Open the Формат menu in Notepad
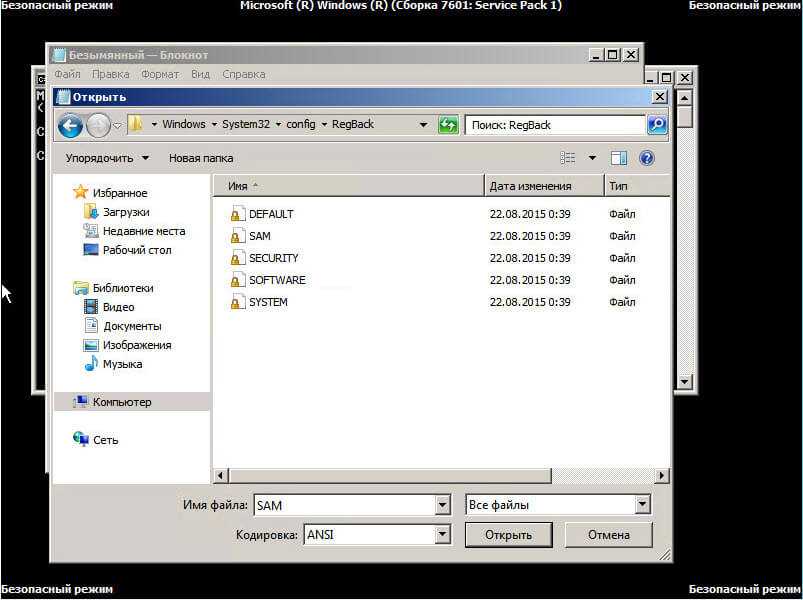Image resolution: width=803 pixels, height=600 pixels. [x=160, y=74]
